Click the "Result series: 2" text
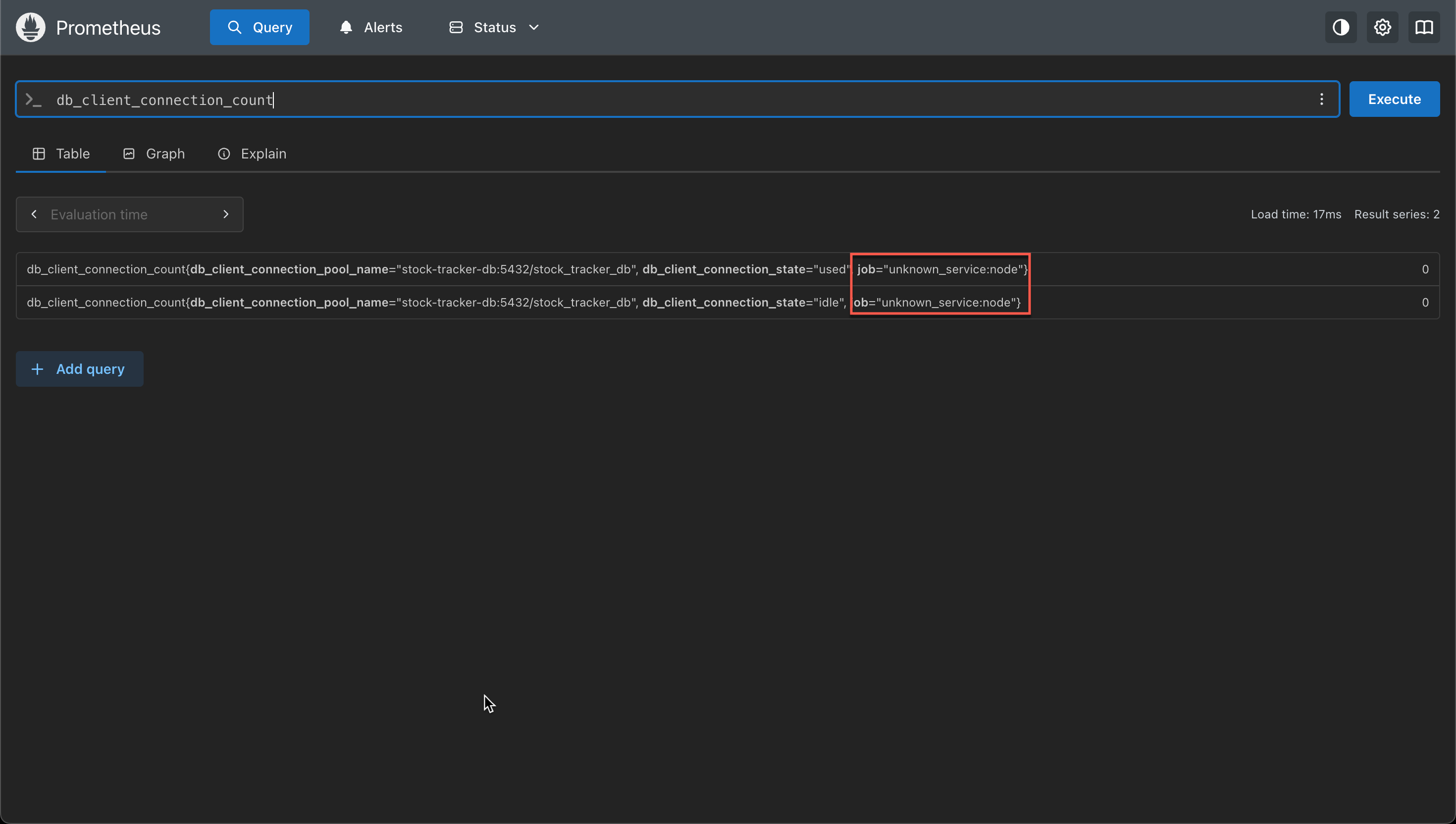 point(1397,214)
